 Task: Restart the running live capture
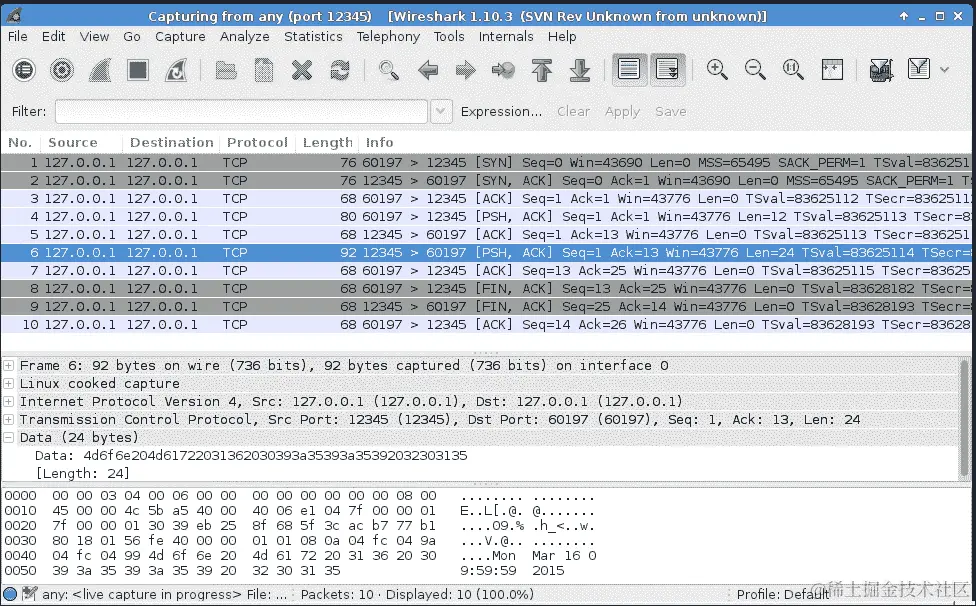(x=176, y=70)
